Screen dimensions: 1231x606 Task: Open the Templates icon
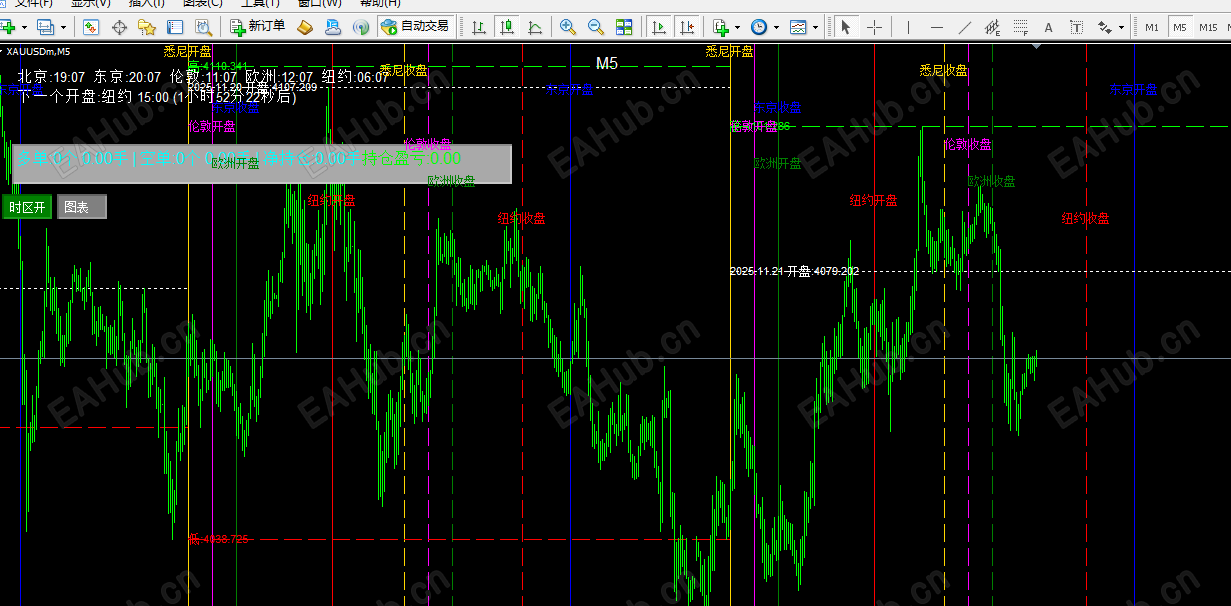tap(798, 27)
